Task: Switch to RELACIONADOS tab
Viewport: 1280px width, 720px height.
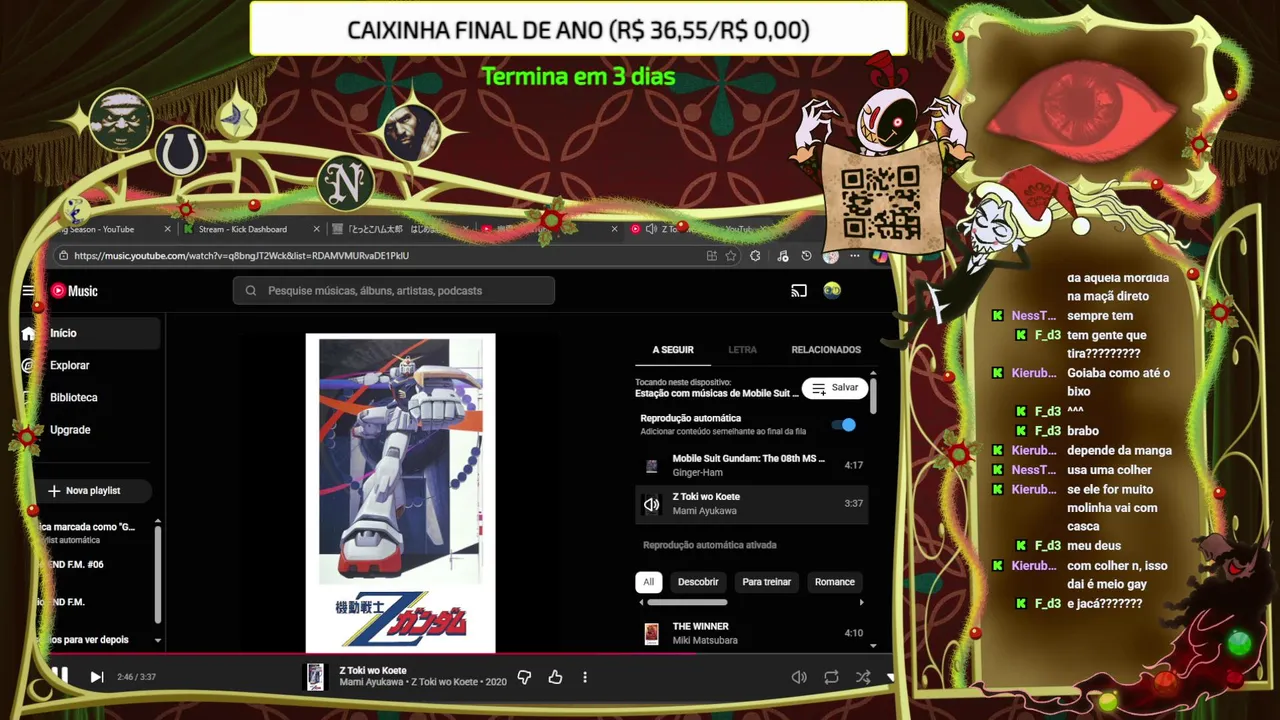Action: (826, 350)
